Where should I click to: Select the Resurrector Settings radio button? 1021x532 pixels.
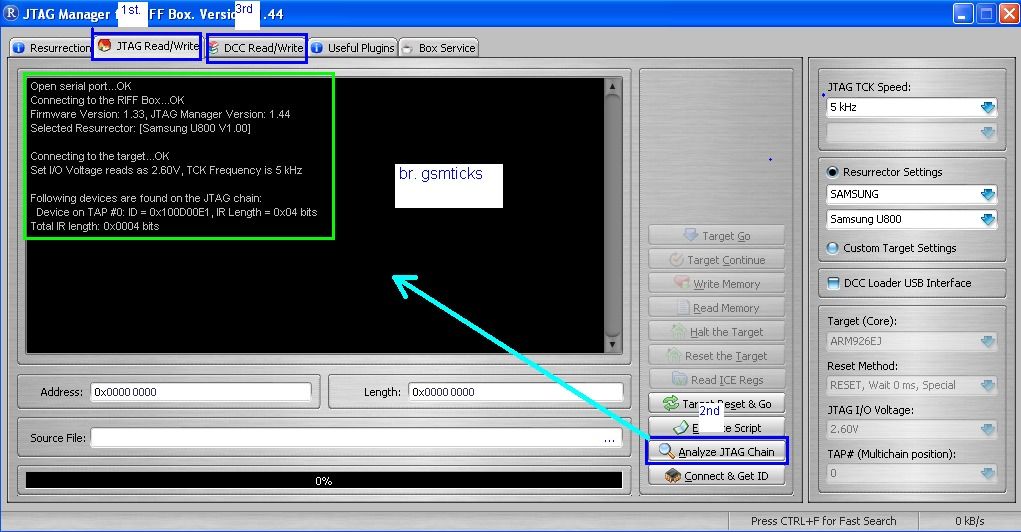833,172
